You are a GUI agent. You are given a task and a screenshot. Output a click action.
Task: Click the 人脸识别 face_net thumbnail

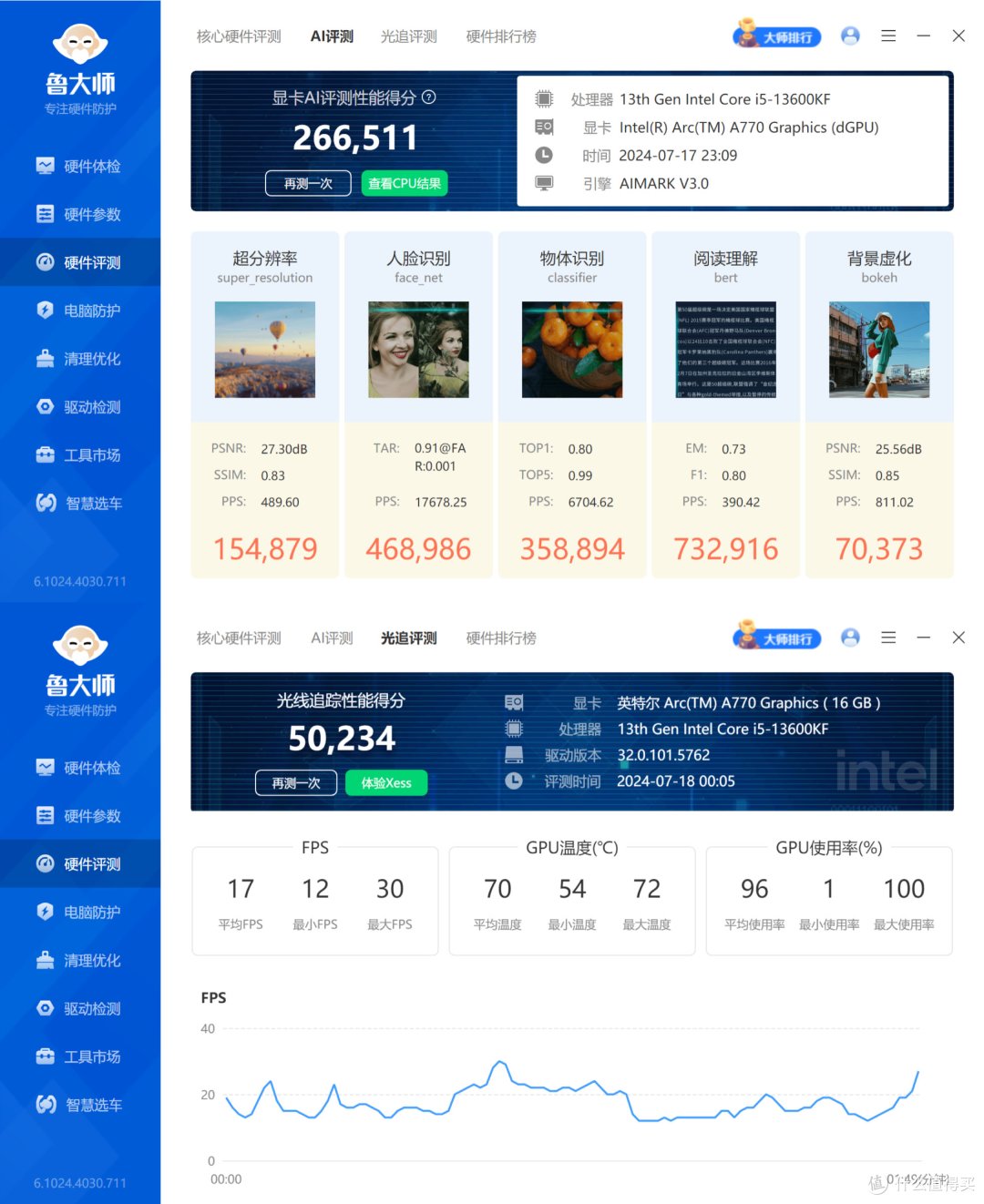[x=418, y=350]
